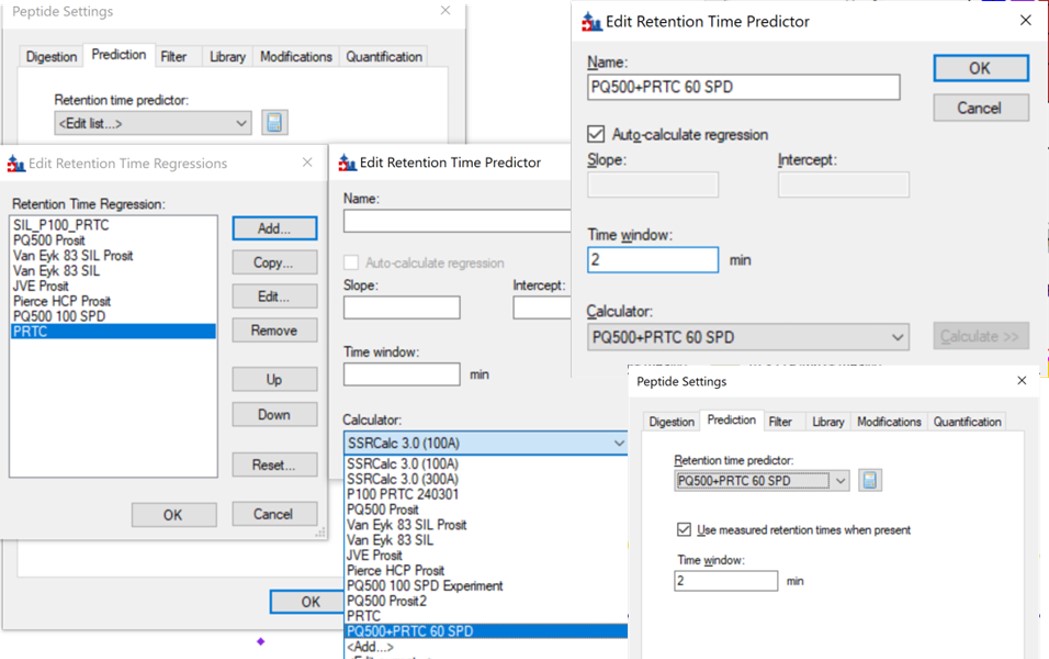Select JVE Prosit in the Retention Time Regression list
Viewport: 1049px width, 659px height.
pos(41,286)
